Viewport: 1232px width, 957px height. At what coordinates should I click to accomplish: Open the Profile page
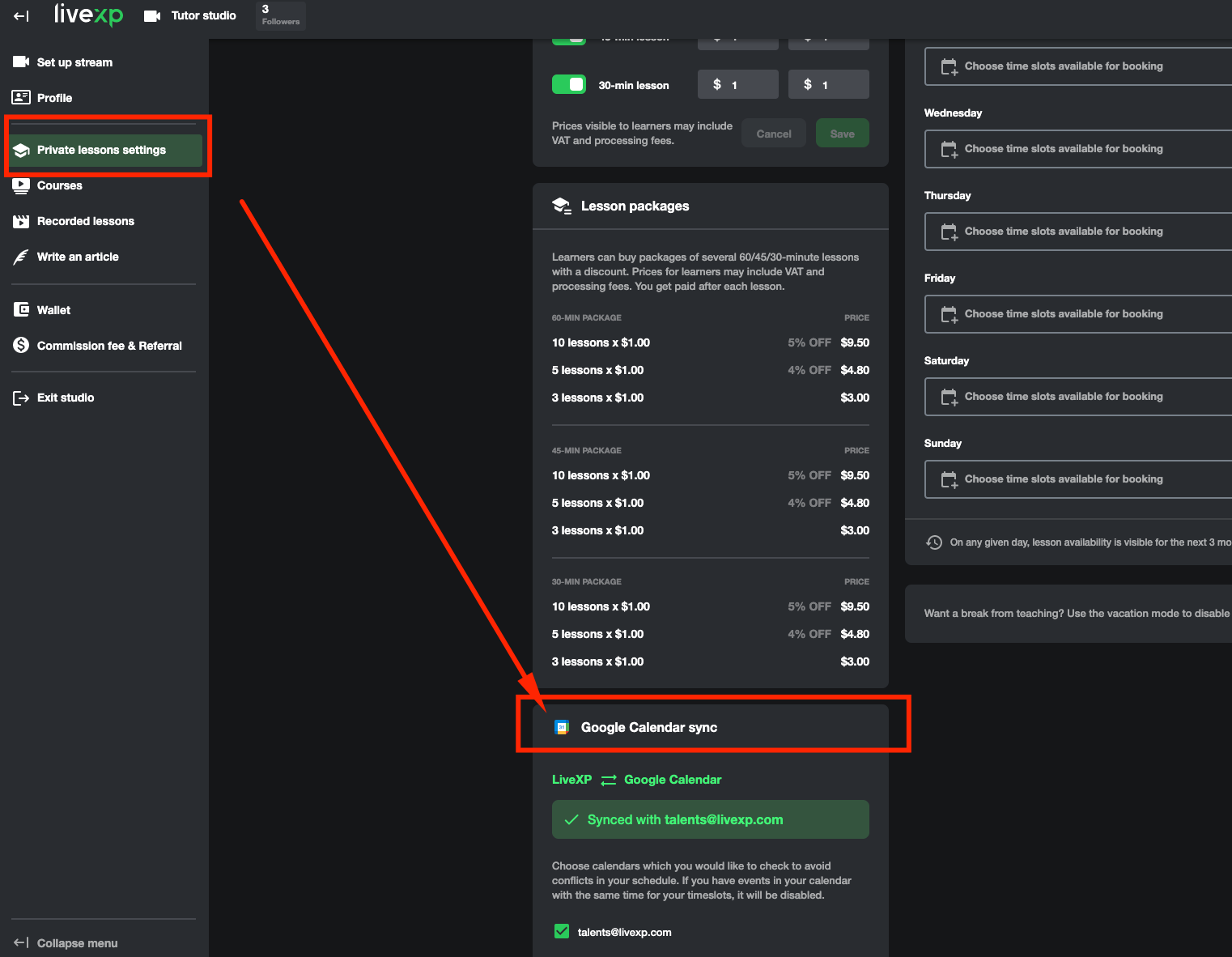click(54, 98)
